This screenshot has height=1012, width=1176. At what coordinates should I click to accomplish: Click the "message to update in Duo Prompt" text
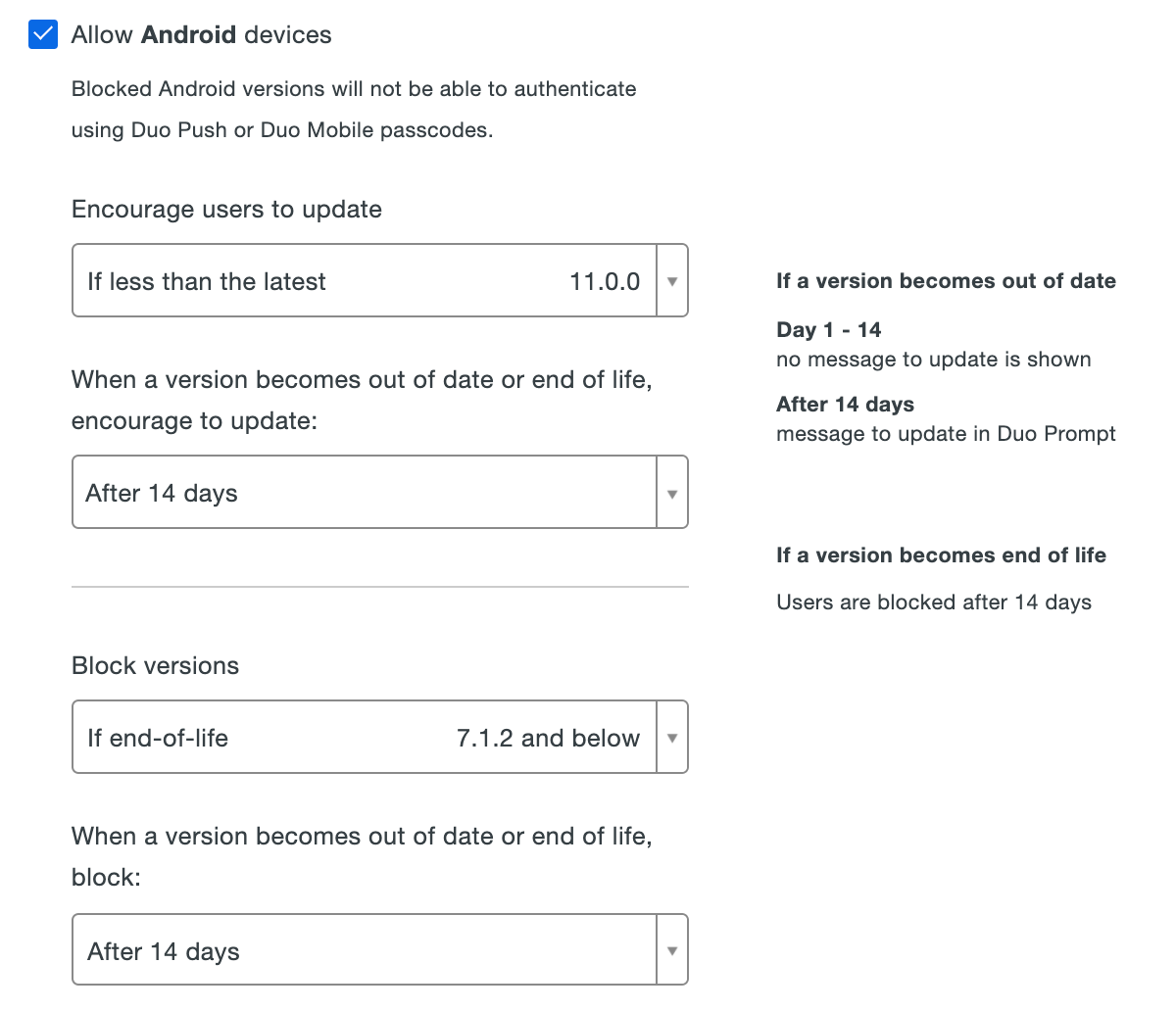[946, 434]
